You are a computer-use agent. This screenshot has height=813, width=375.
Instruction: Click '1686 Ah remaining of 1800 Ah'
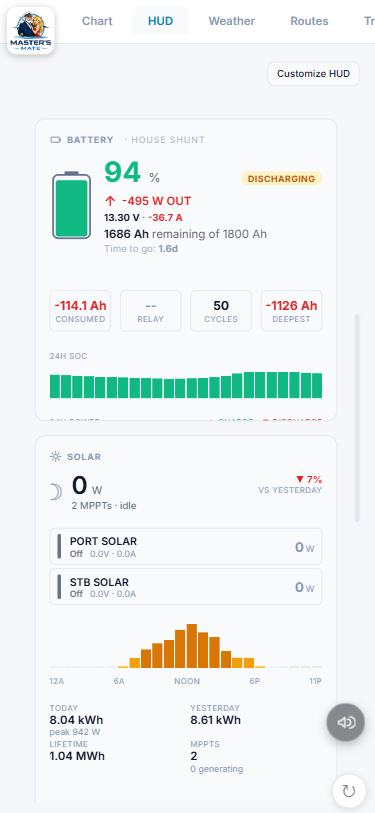pos(186,234)
